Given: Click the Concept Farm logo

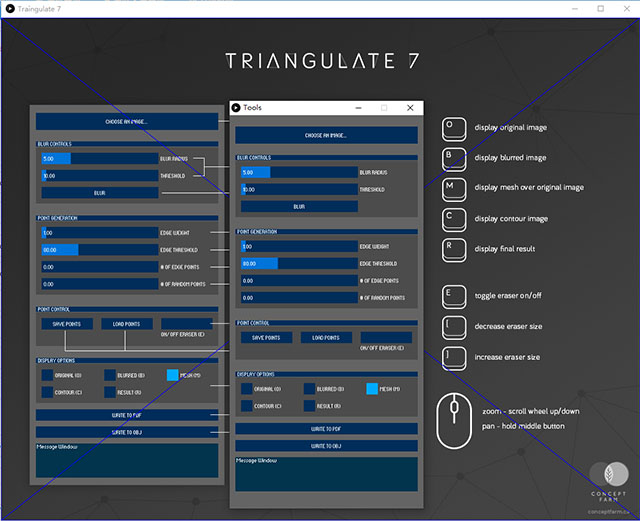Looking at the screenshot, I should (609, 482).
